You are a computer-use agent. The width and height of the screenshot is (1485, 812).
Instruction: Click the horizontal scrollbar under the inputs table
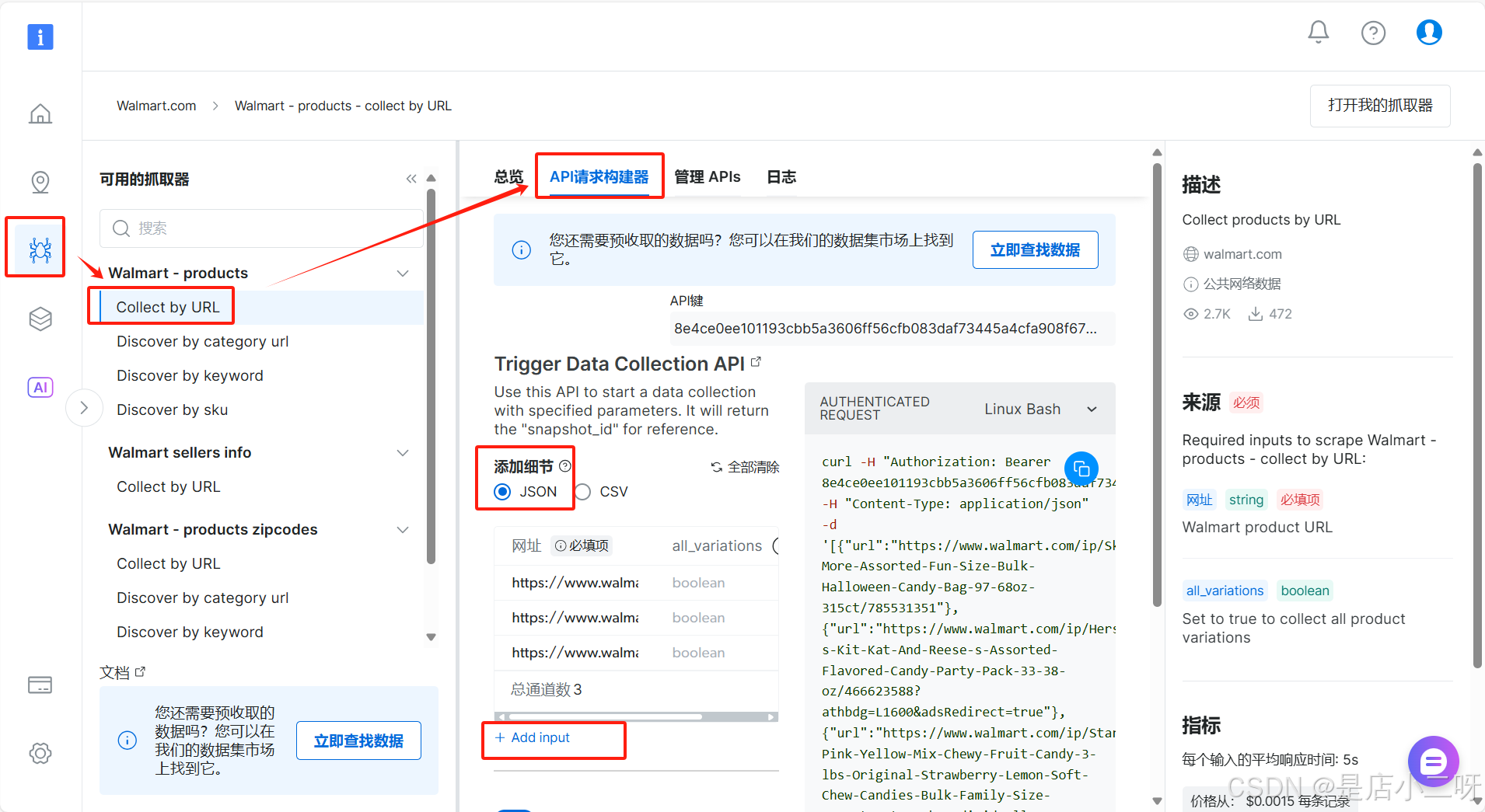606,716
